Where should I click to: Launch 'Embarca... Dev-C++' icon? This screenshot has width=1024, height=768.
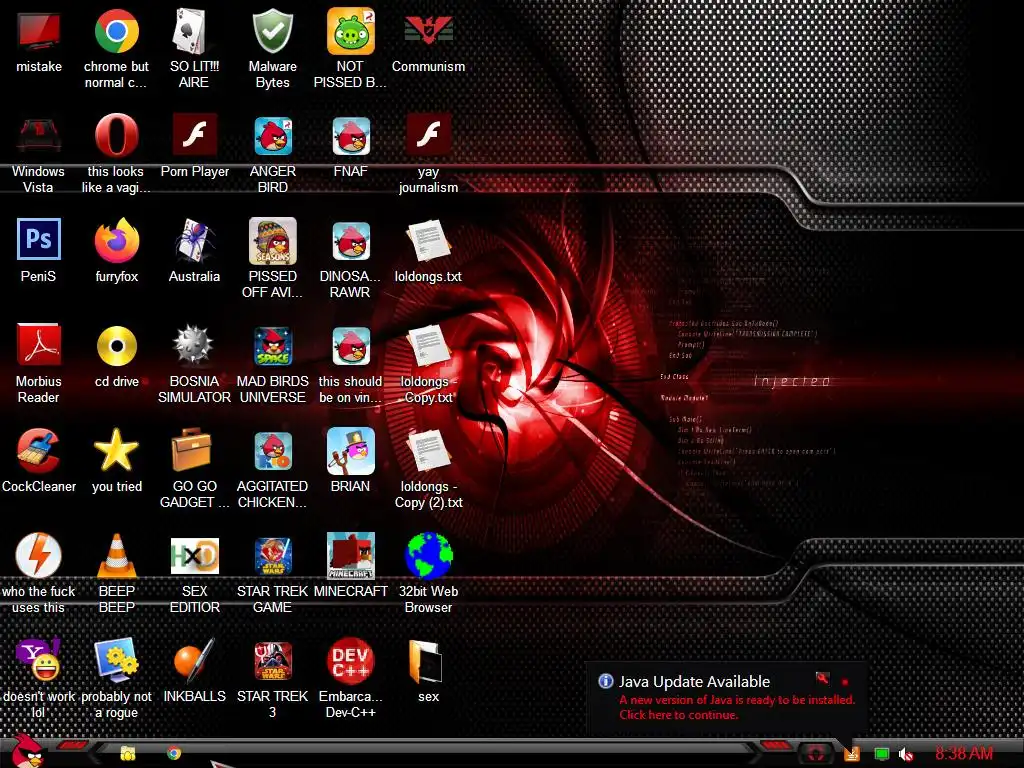click(x=350, y=660)
